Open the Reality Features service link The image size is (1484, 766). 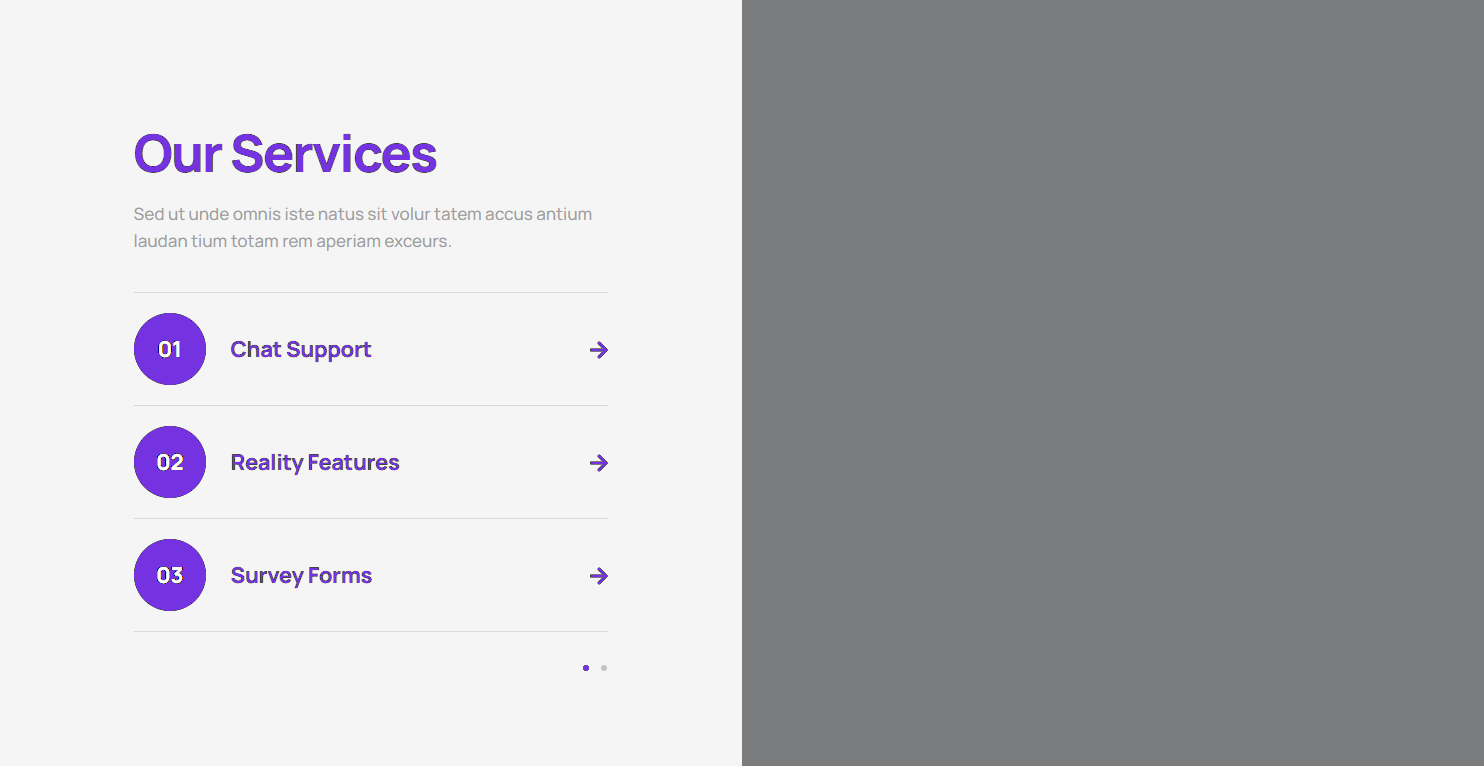pyautogui.click(x=314, y=463)
